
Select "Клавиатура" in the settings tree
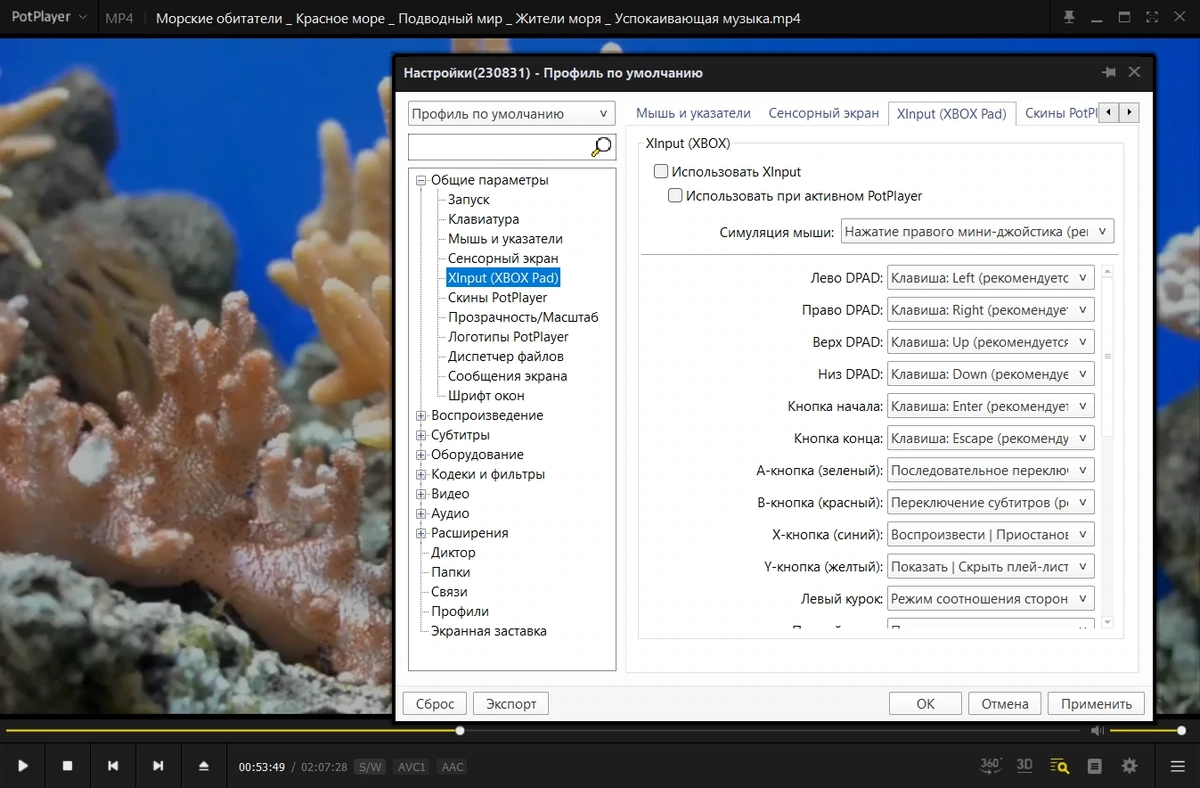(483, 219)
